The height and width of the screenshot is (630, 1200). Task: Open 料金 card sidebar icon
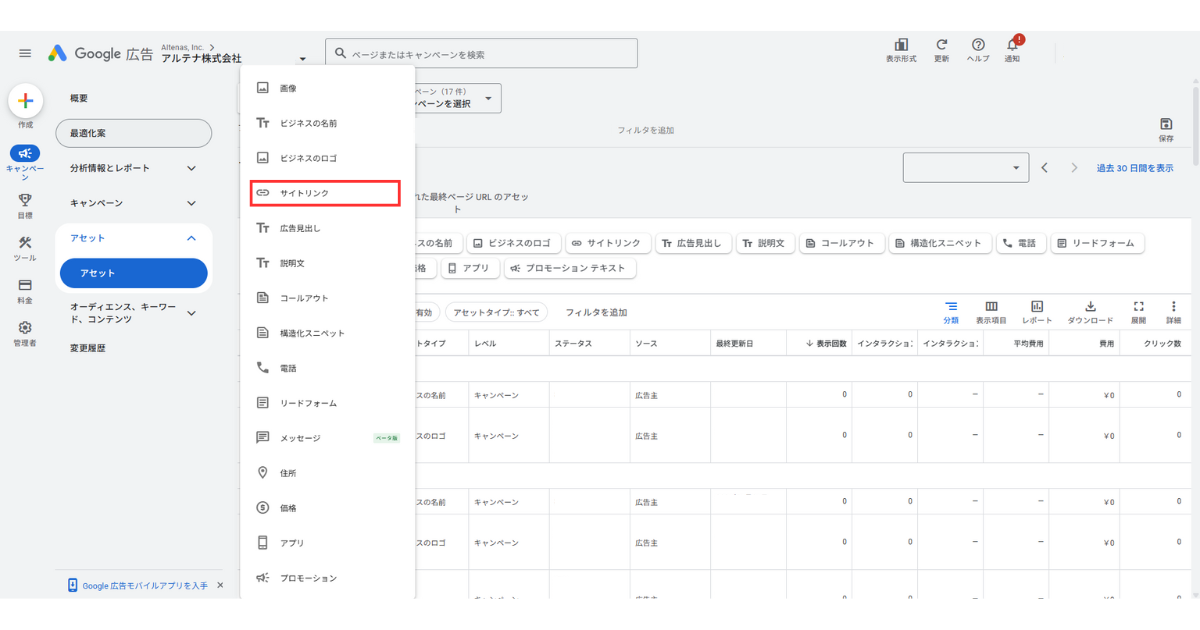pyautogui.click(x=25, y=285)
